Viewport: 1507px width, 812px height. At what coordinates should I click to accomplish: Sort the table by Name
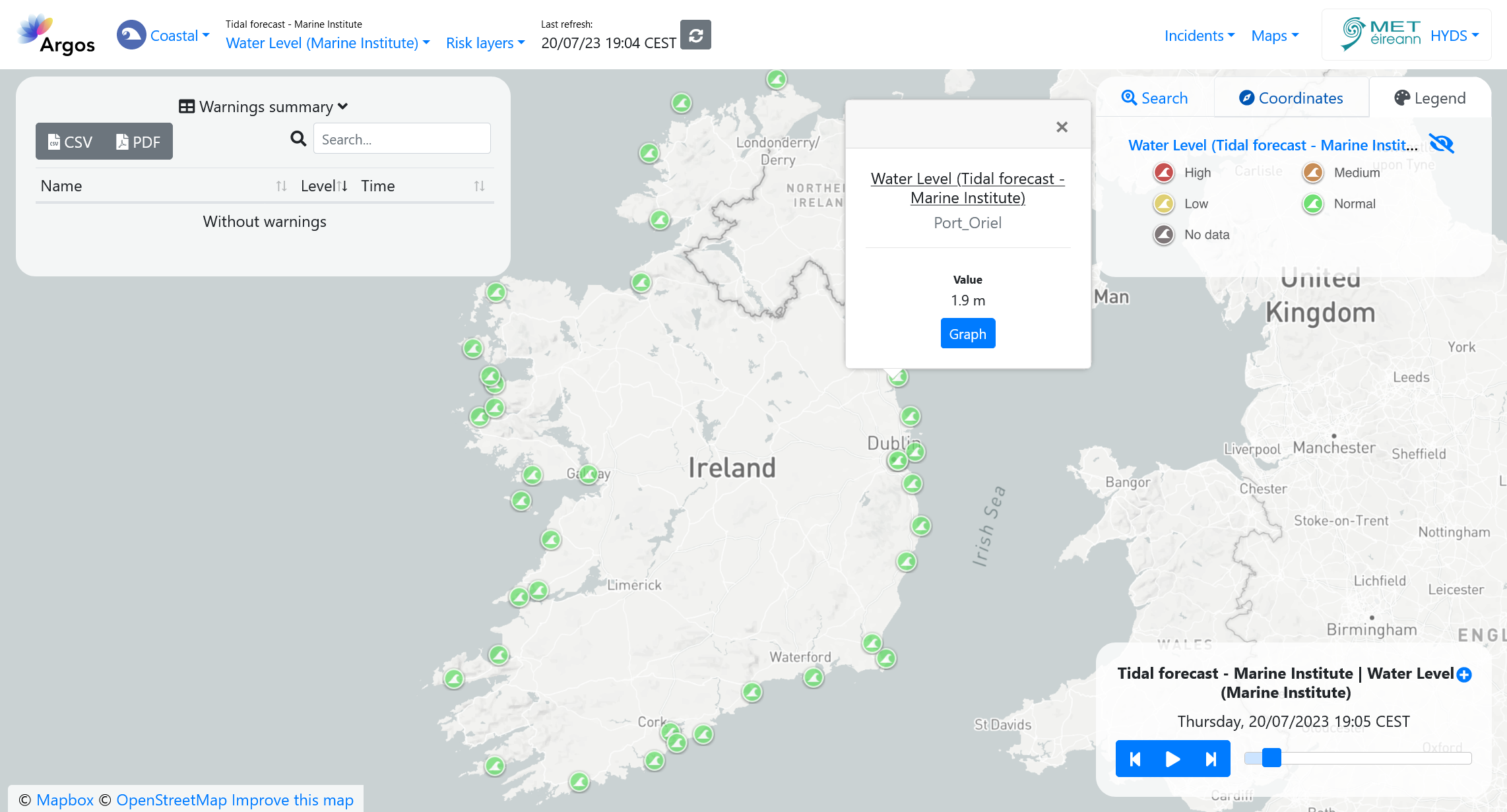click(163, 186)
